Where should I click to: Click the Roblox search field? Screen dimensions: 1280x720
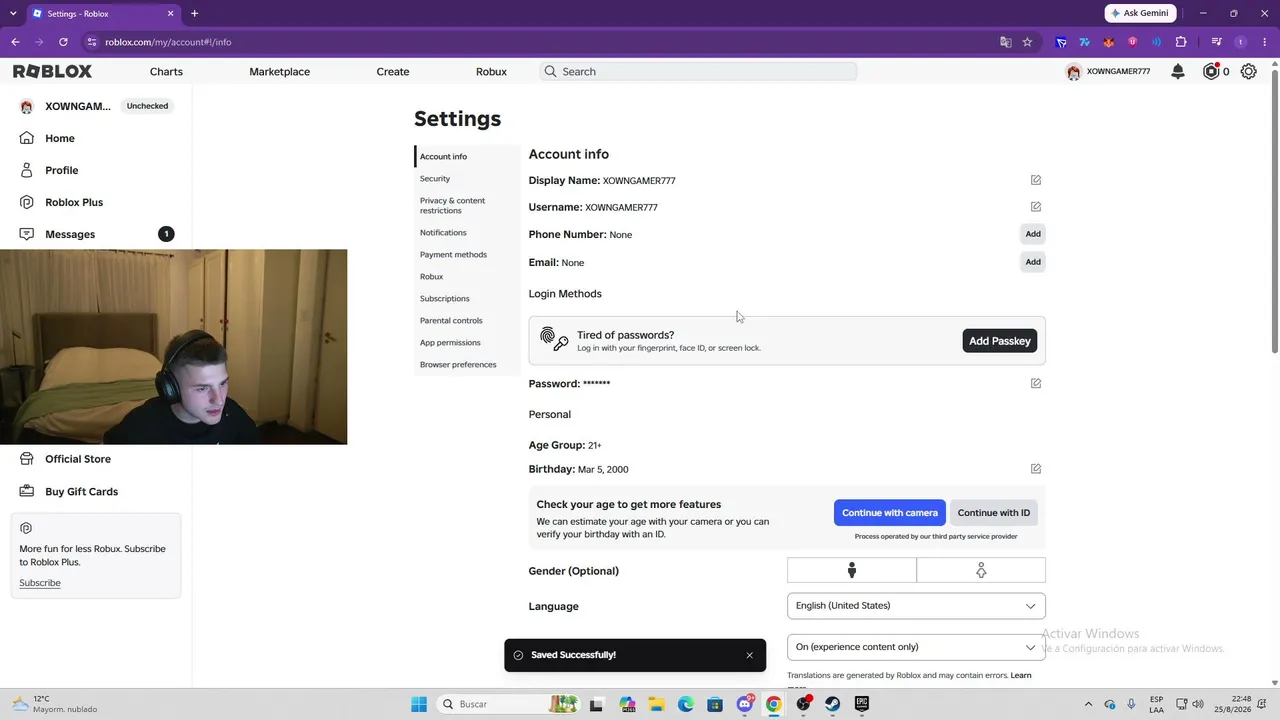click(x=698, y=72)
